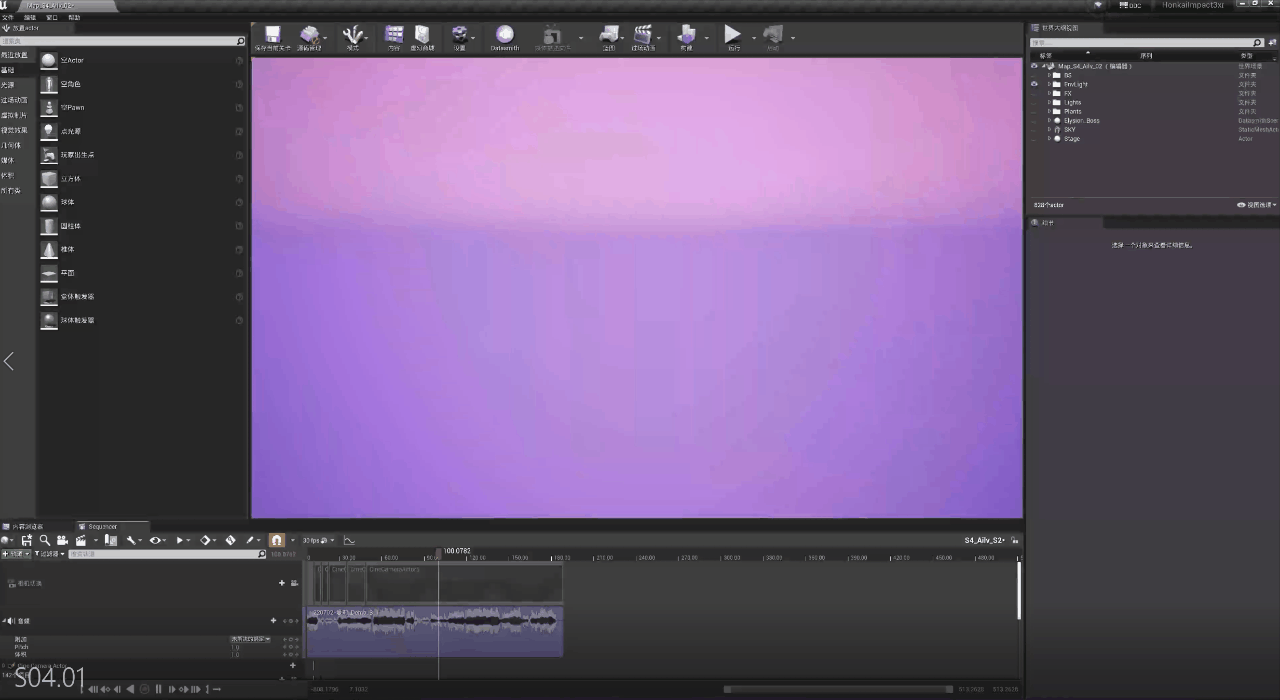The height and width of the screenshot is (700, 1280).
Task: Collapse the audio track expander arrow
Action: [x=5, y=621]
